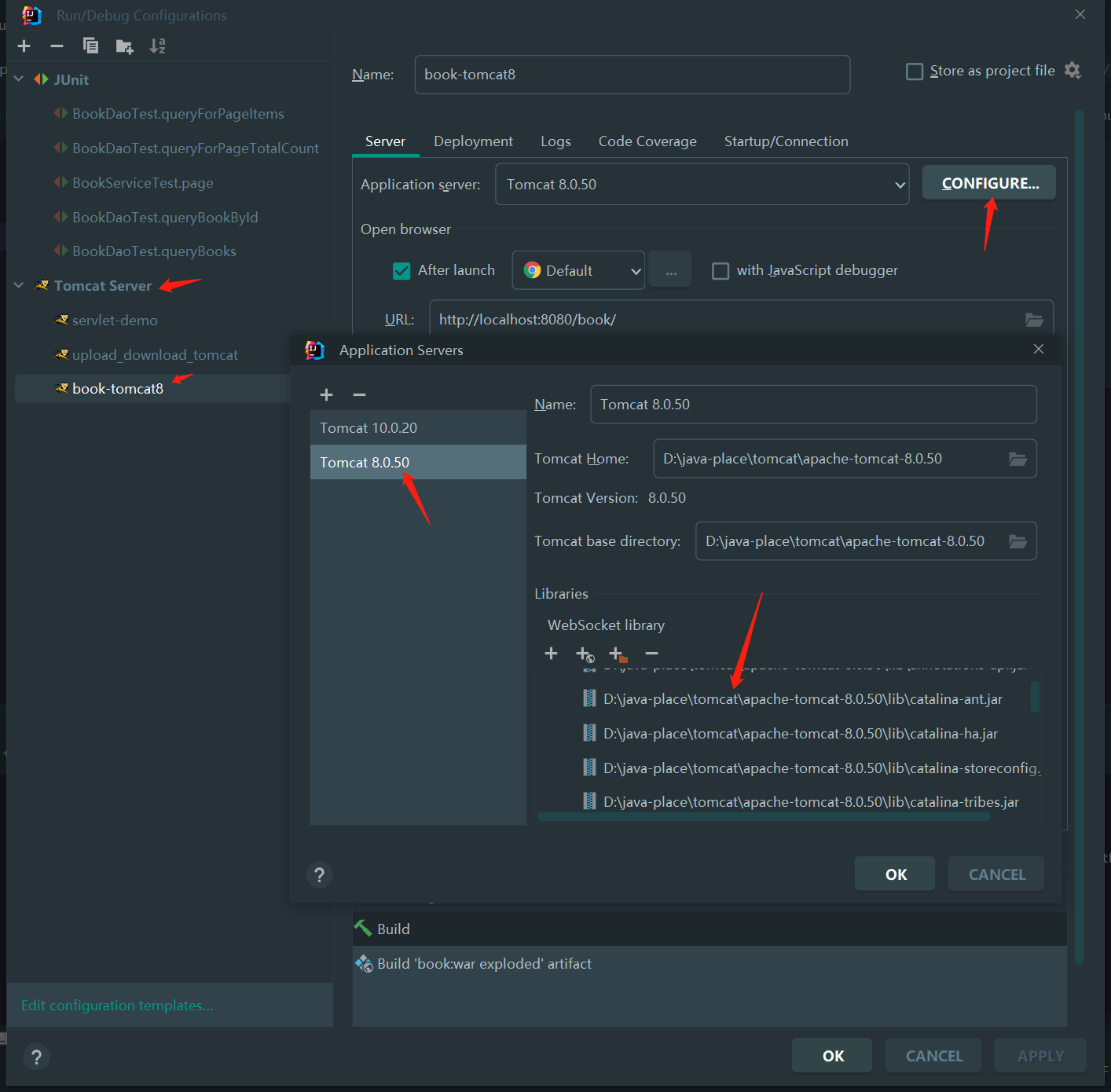Click the browser ellipsis button
This screenshot has width=1111, height=1092.
[671, 270]
